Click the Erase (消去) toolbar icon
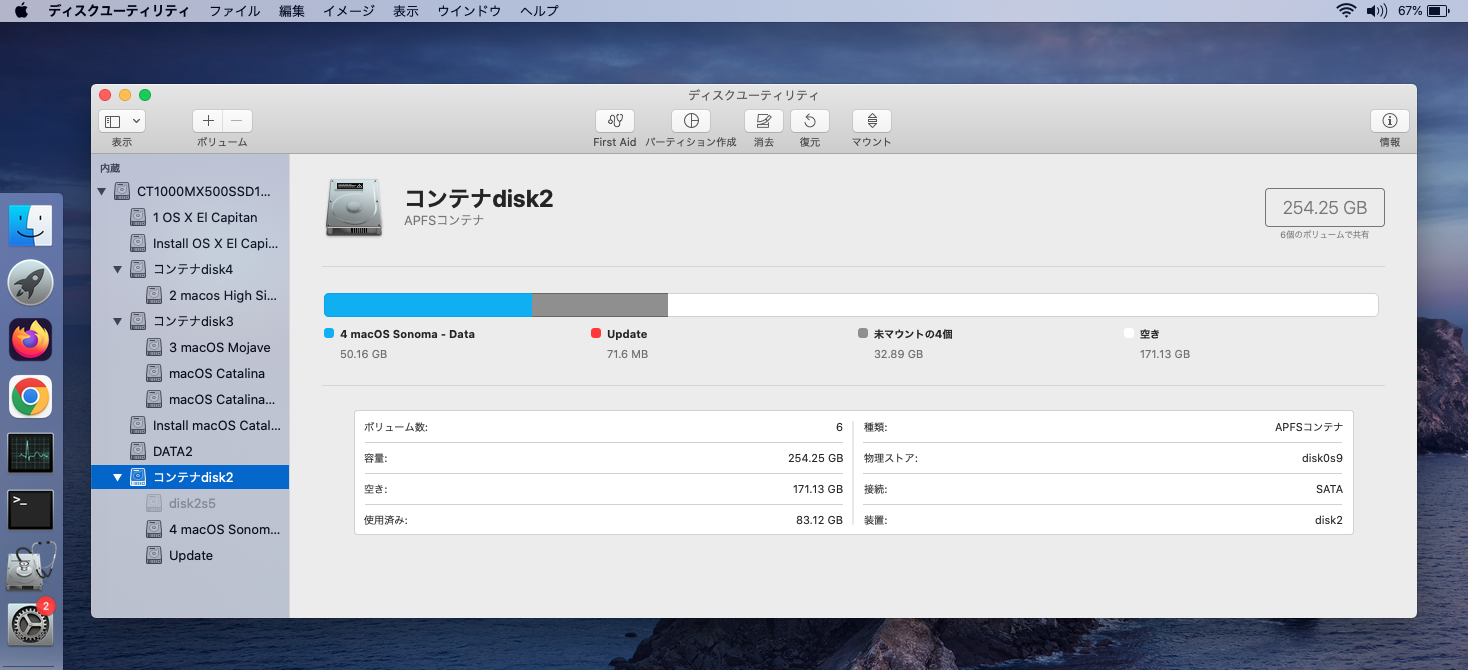Screen dimensions: 1468x670 click(x=763, y=121)
